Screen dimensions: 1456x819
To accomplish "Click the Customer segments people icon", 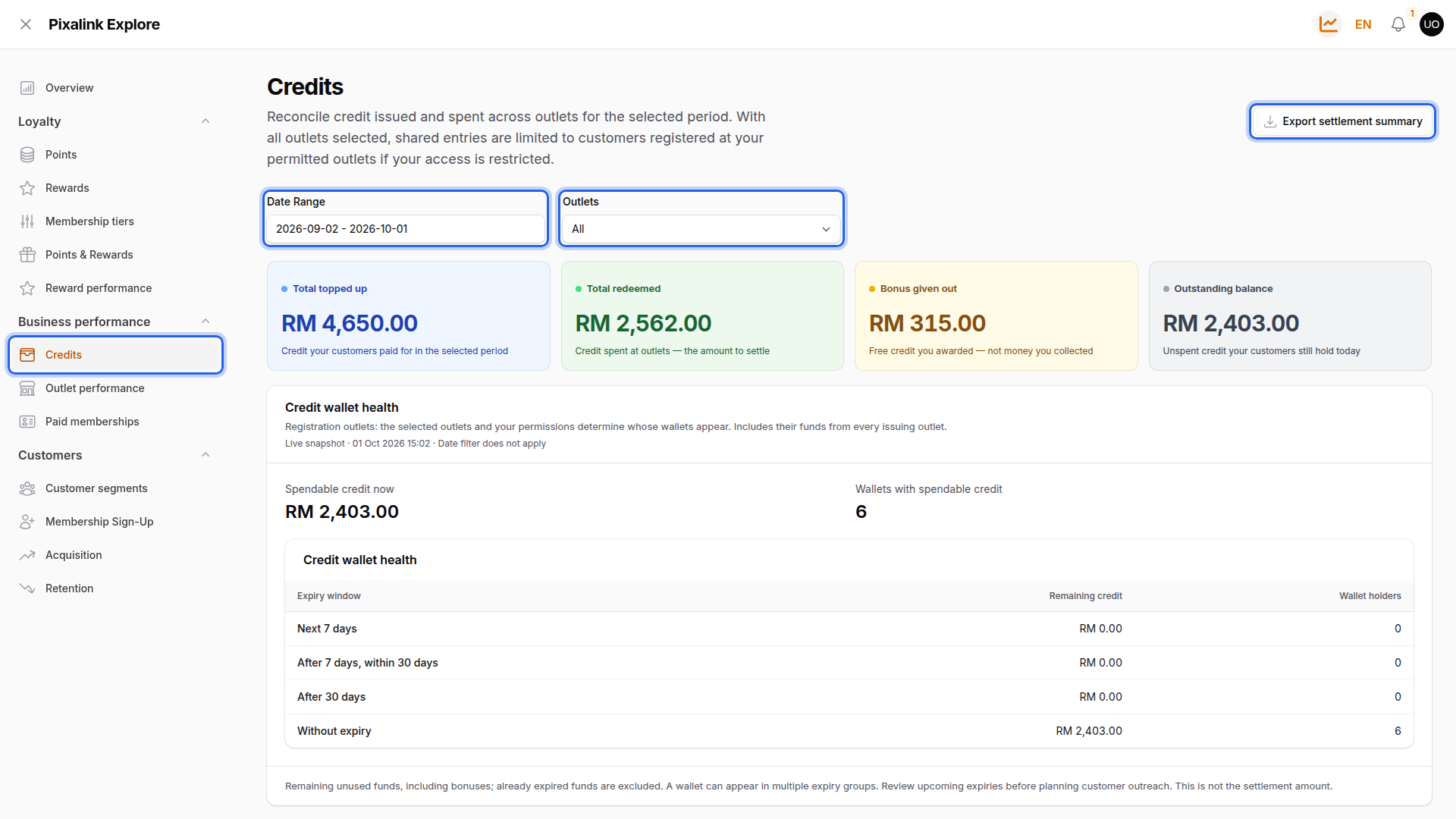I will pos(27,488).
